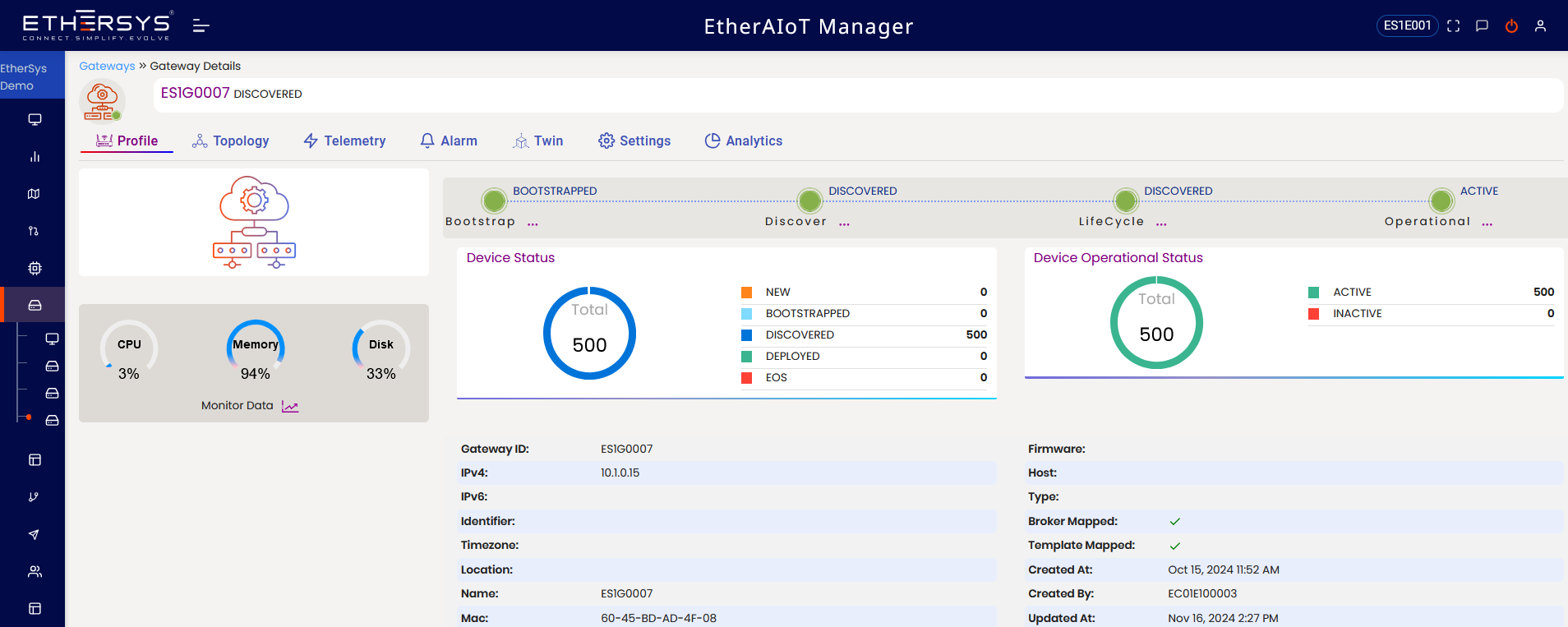Toggle fullscreen mode icon in header
1568x627 pixels.
[x=1453, y=26]
